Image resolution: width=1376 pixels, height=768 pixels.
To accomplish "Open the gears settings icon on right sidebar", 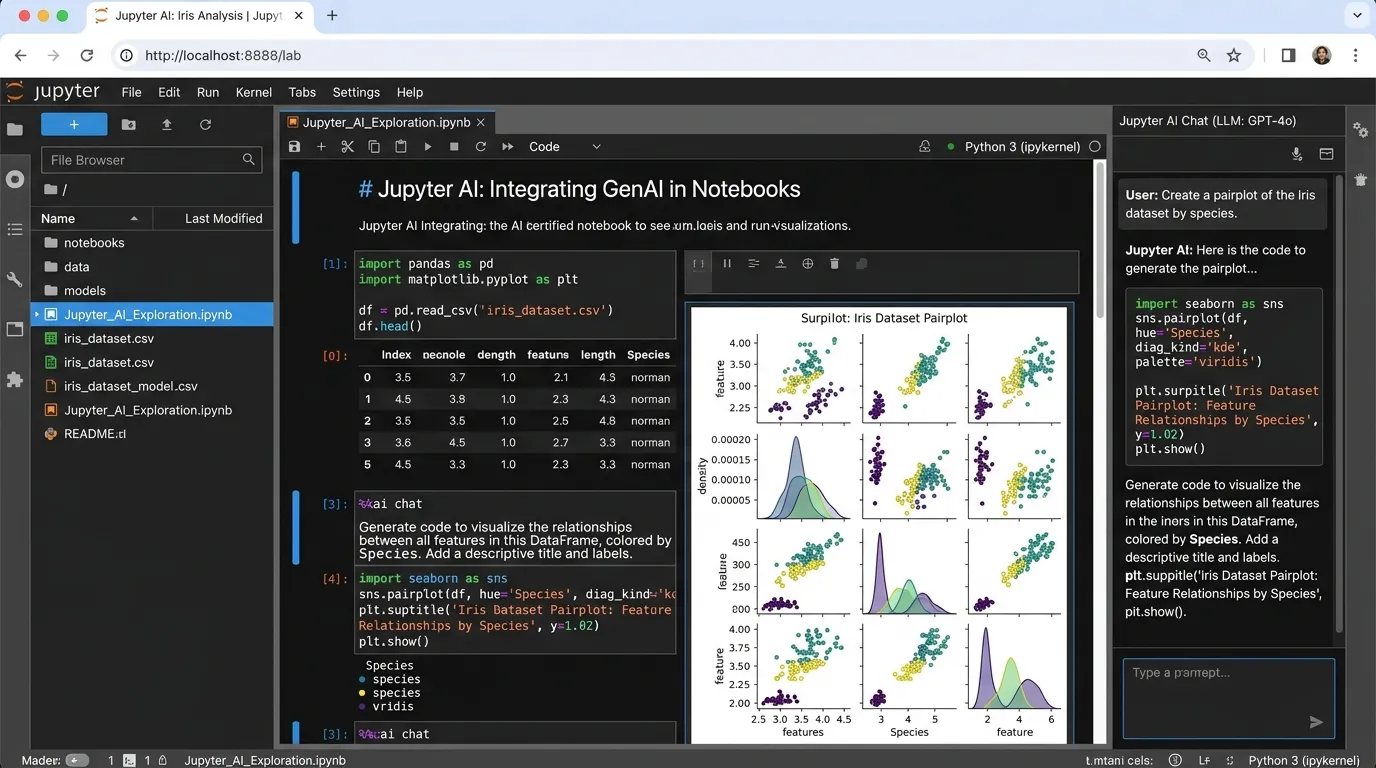I will point(1361,130).
